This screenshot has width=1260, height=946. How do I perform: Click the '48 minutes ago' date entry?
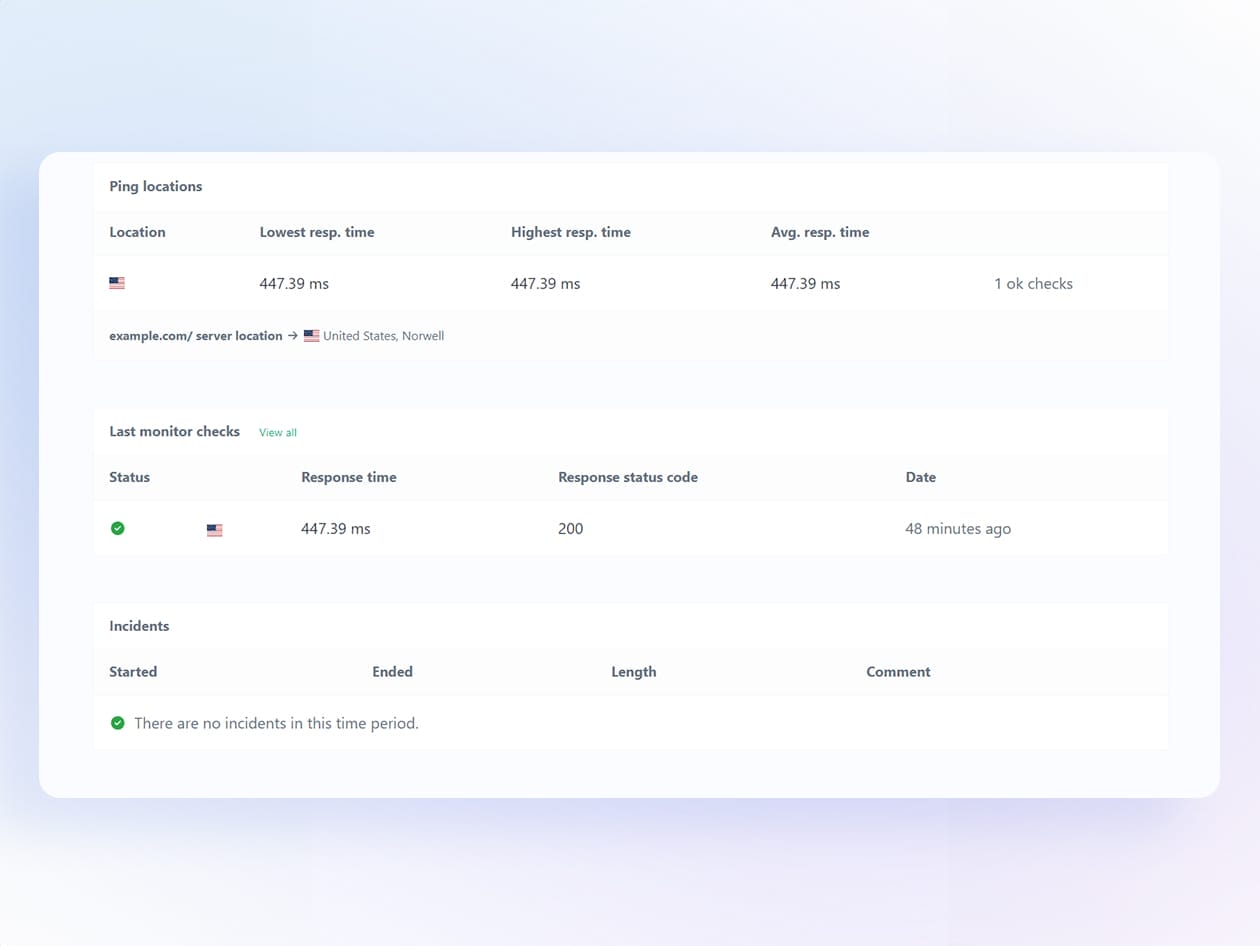tap(958, 529)
